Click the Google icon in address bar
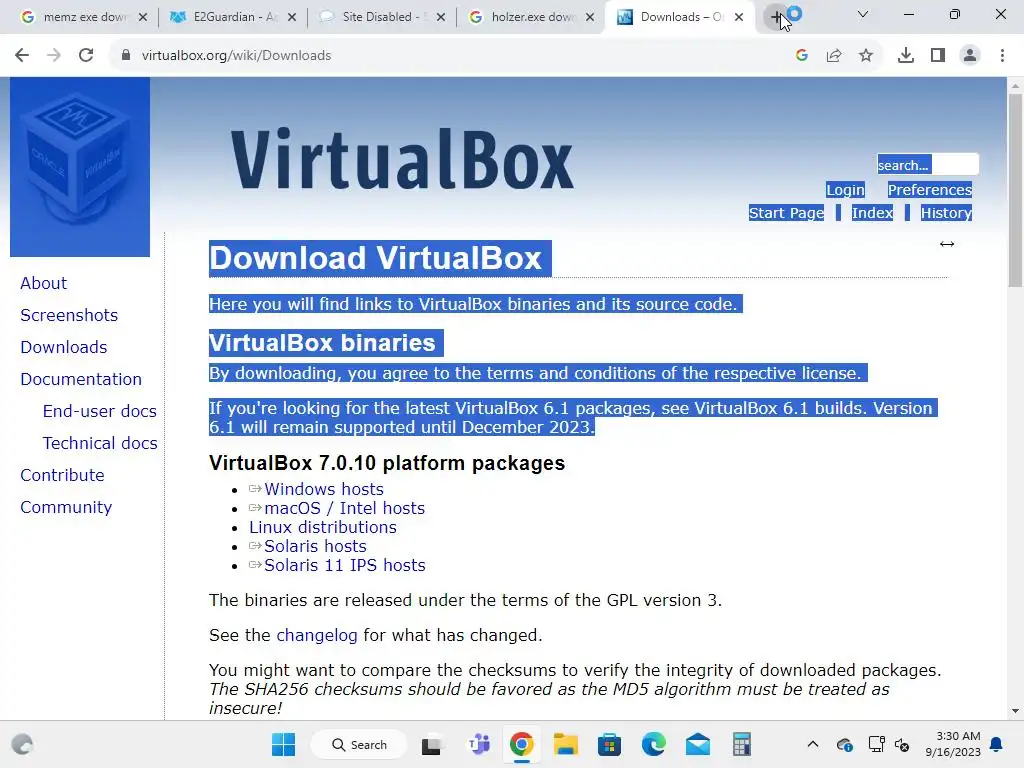The width and height of the screenshot is (1024, 768). pos(802,56)
